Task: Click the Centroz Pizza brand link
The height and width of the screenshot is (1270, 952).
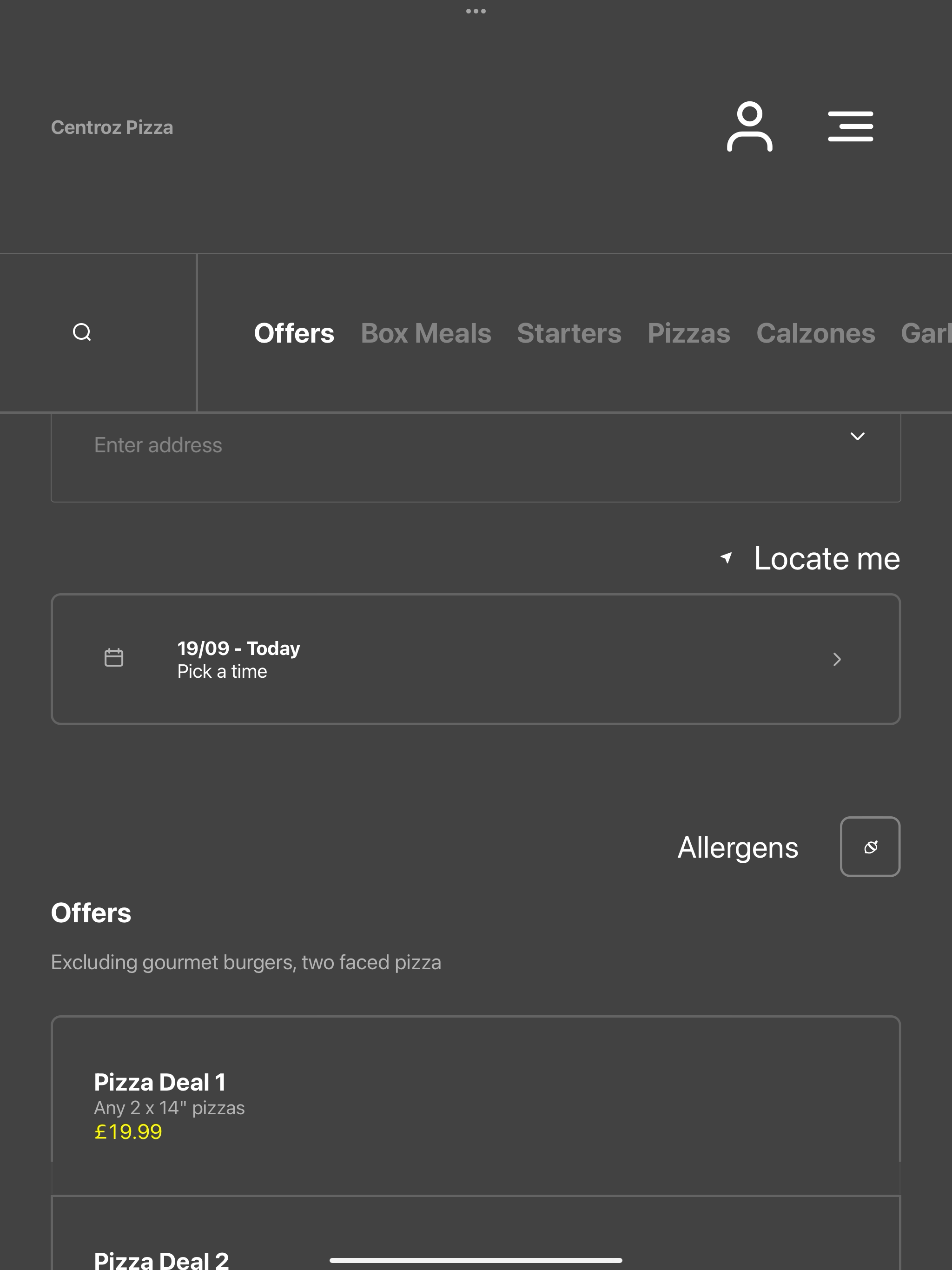Action: [112, 127]
